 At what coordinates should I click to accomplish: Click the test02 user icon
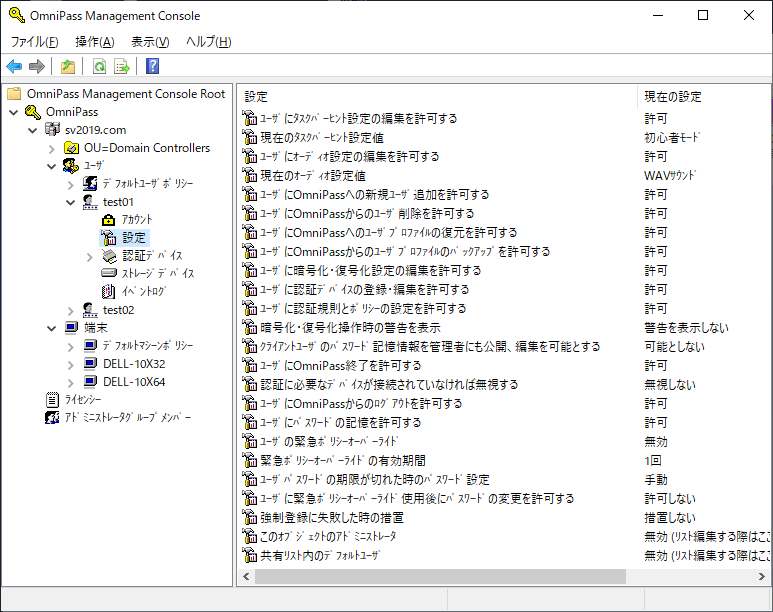coord(90,310)
